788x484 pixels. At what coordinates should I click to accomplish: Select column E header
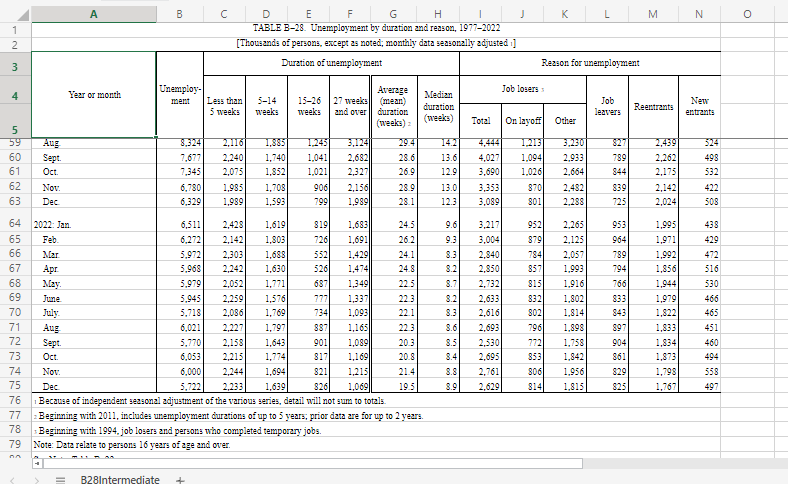pyautogui.click(x=309, y=15)
